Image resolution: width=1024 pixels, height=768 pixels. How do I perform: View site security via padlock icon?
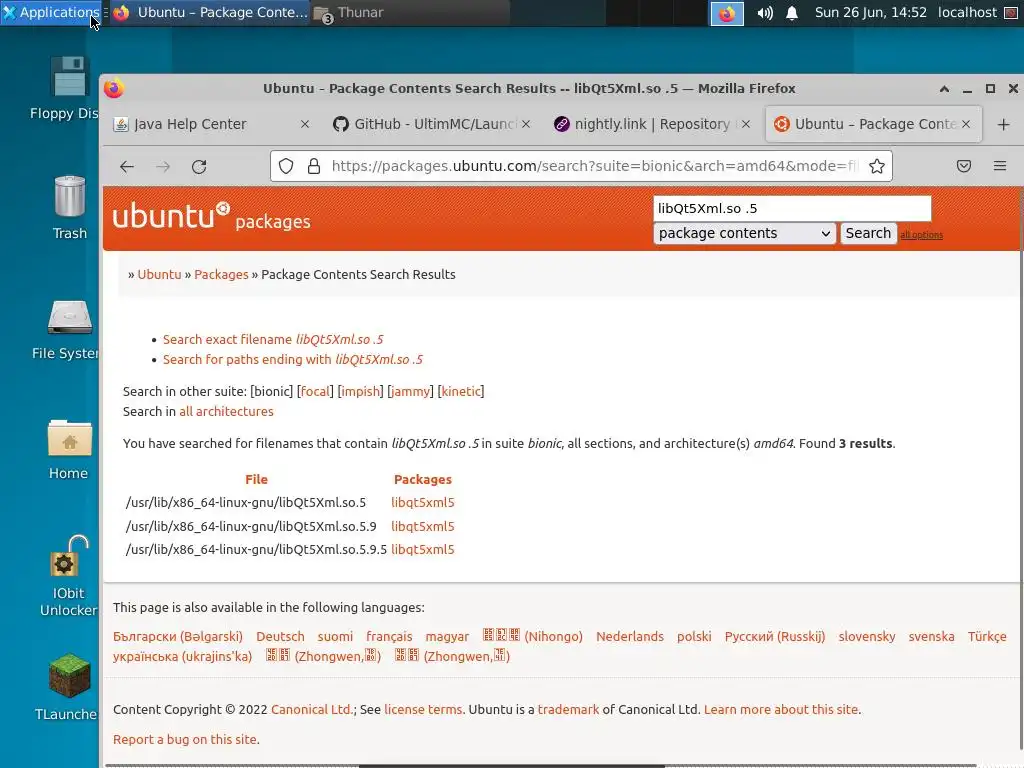pyautogui.click(x=314, y=166)
